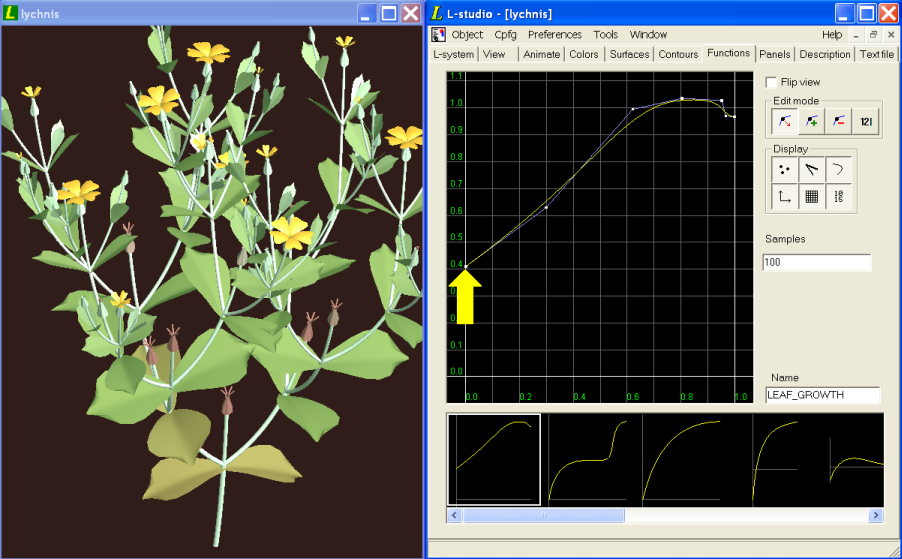Screen dimensions: 902x559
Task: Toggle display of axis number labels
Action: [839, 197]
